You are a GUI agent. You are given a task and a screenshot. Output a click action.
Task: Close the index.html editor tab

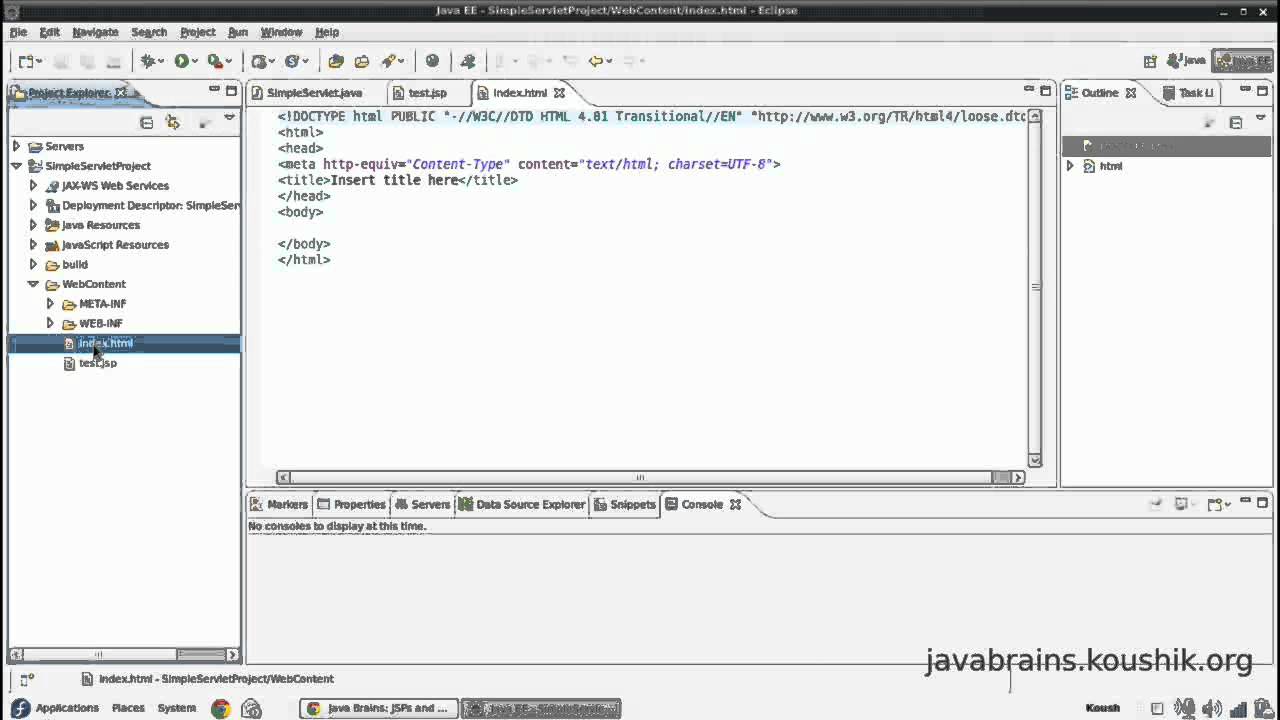click(559, 93)
